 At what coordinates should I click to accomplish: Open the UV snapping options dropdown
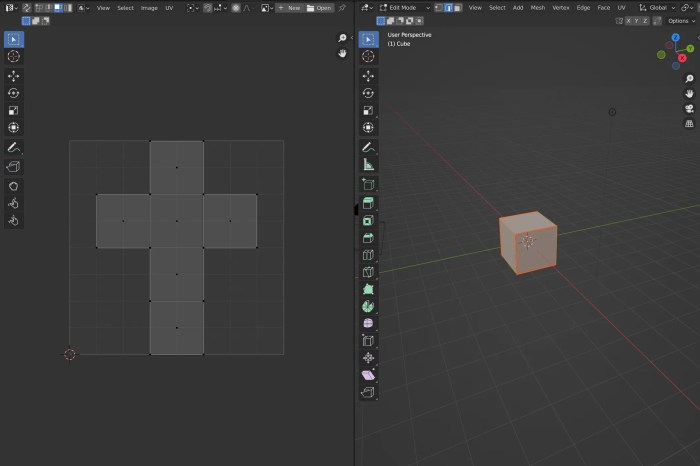(221, 8)
